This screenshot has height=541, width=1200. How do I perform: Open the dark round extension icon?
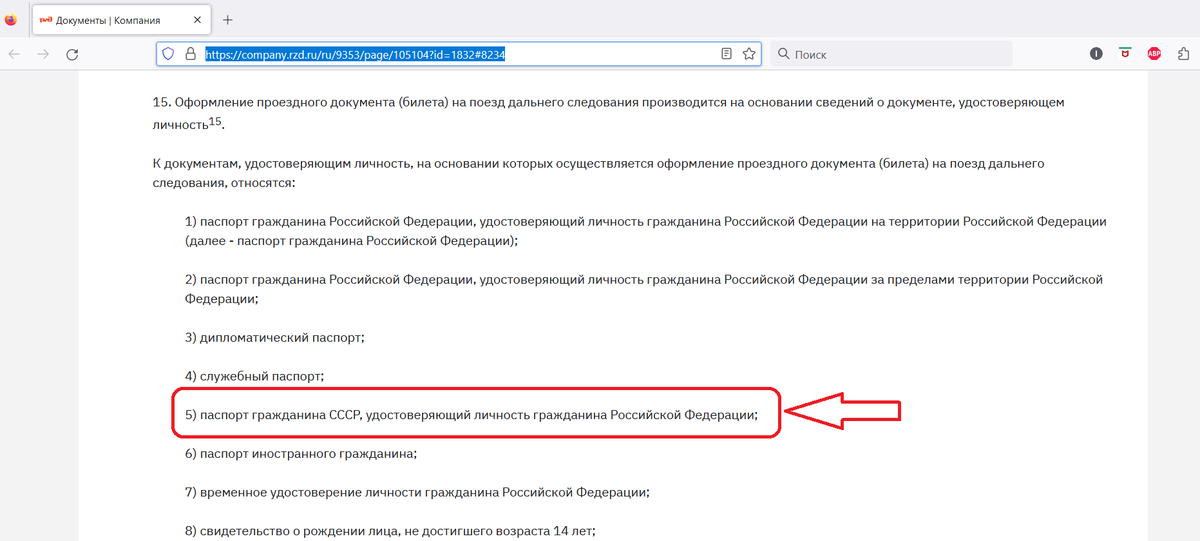tap(1096, 54)
